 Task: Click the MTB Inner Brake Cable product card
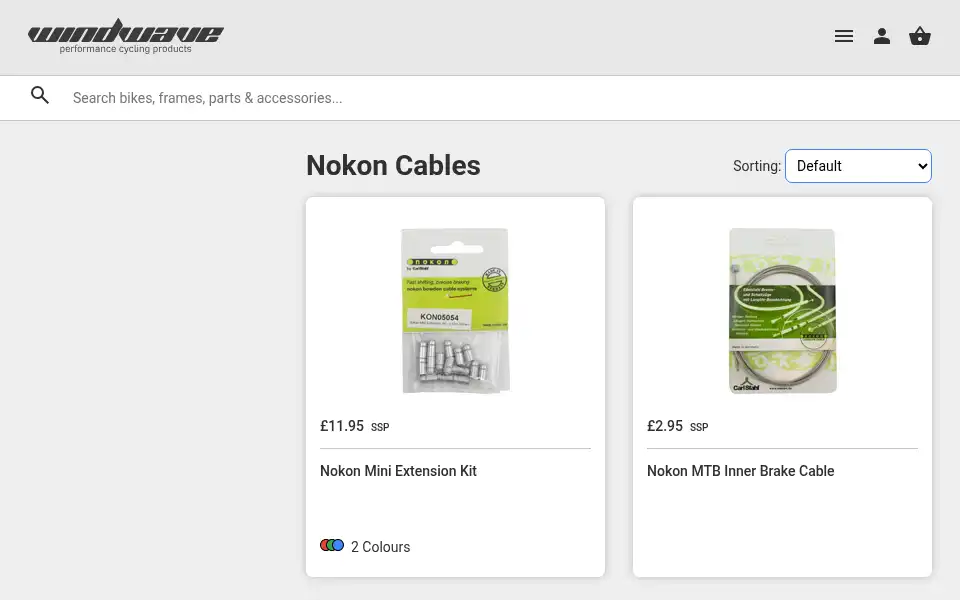point(782,387)
